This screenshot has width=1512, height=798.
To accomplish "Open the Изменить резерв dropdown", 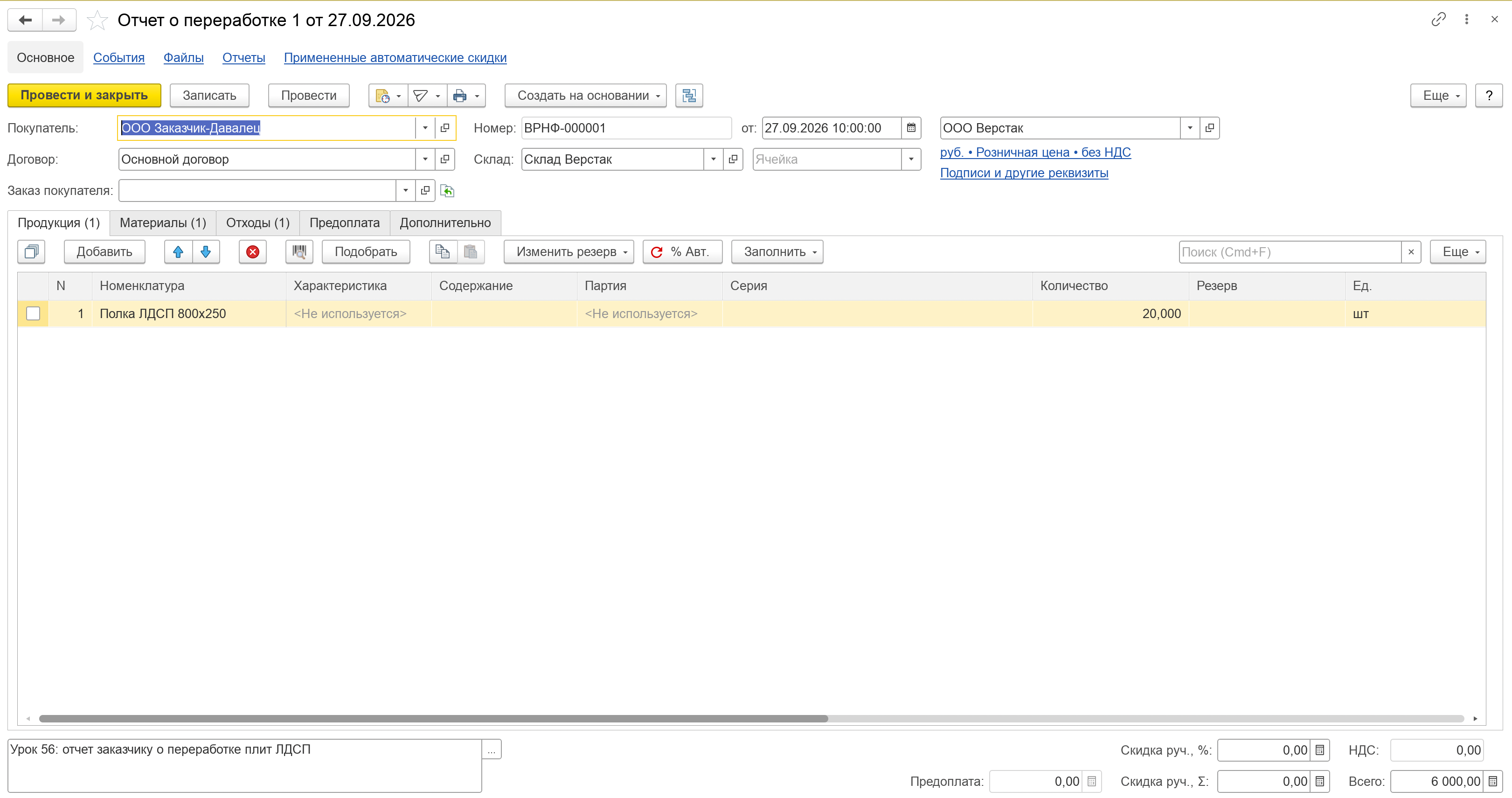I will (x=569, y=252).
